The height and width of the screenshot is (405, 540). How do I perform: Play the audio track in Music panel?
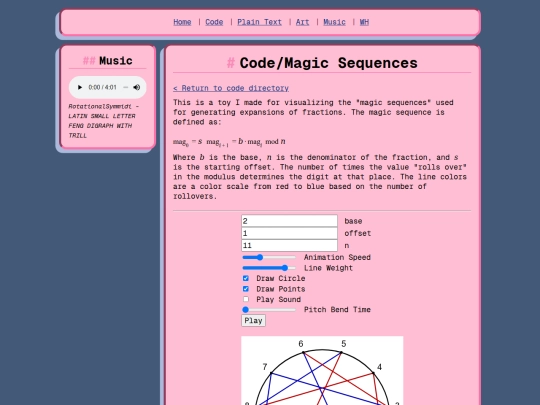[x=80, y=87]
